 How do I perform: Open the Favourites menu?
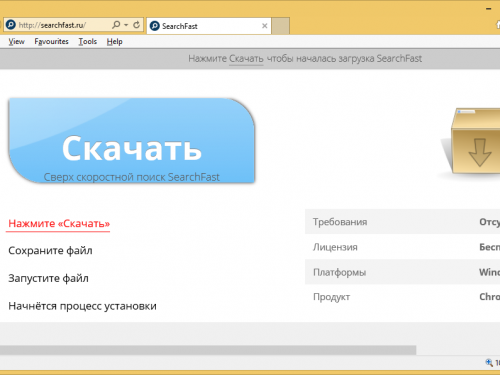point(51,42)
